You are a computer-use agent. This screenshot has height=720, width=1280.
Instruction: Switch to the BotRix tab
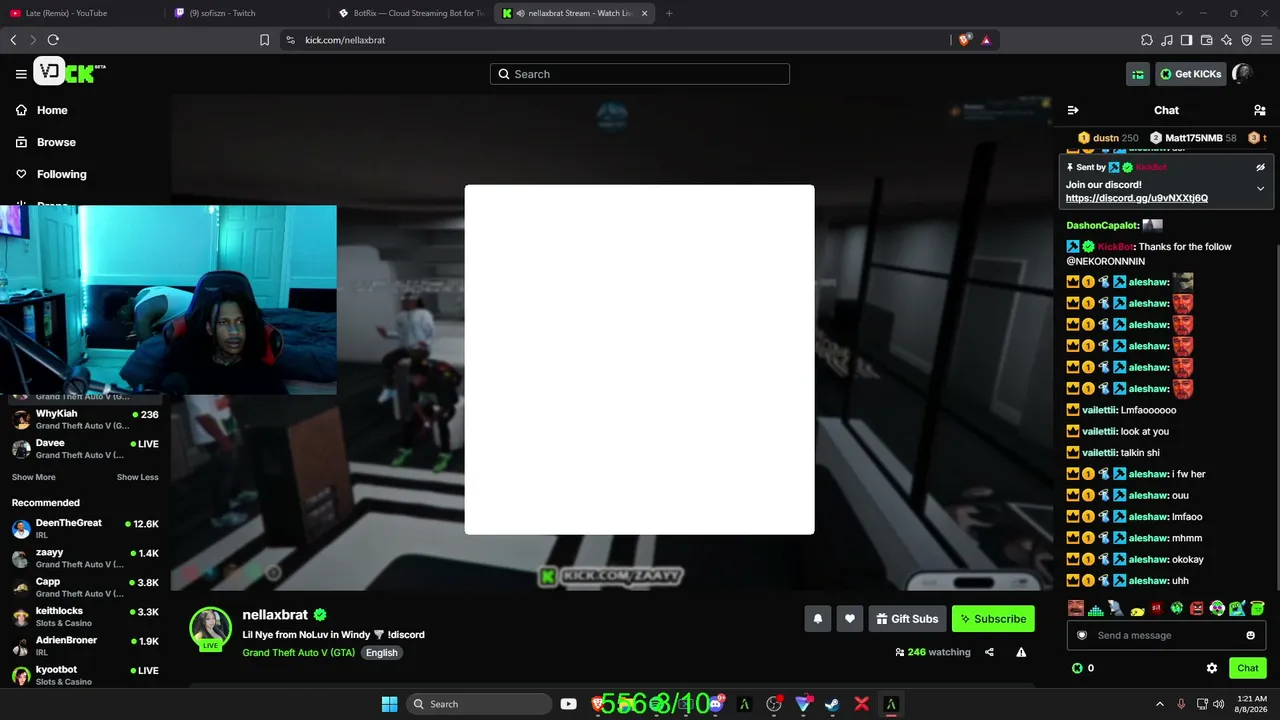click(410, 13)
